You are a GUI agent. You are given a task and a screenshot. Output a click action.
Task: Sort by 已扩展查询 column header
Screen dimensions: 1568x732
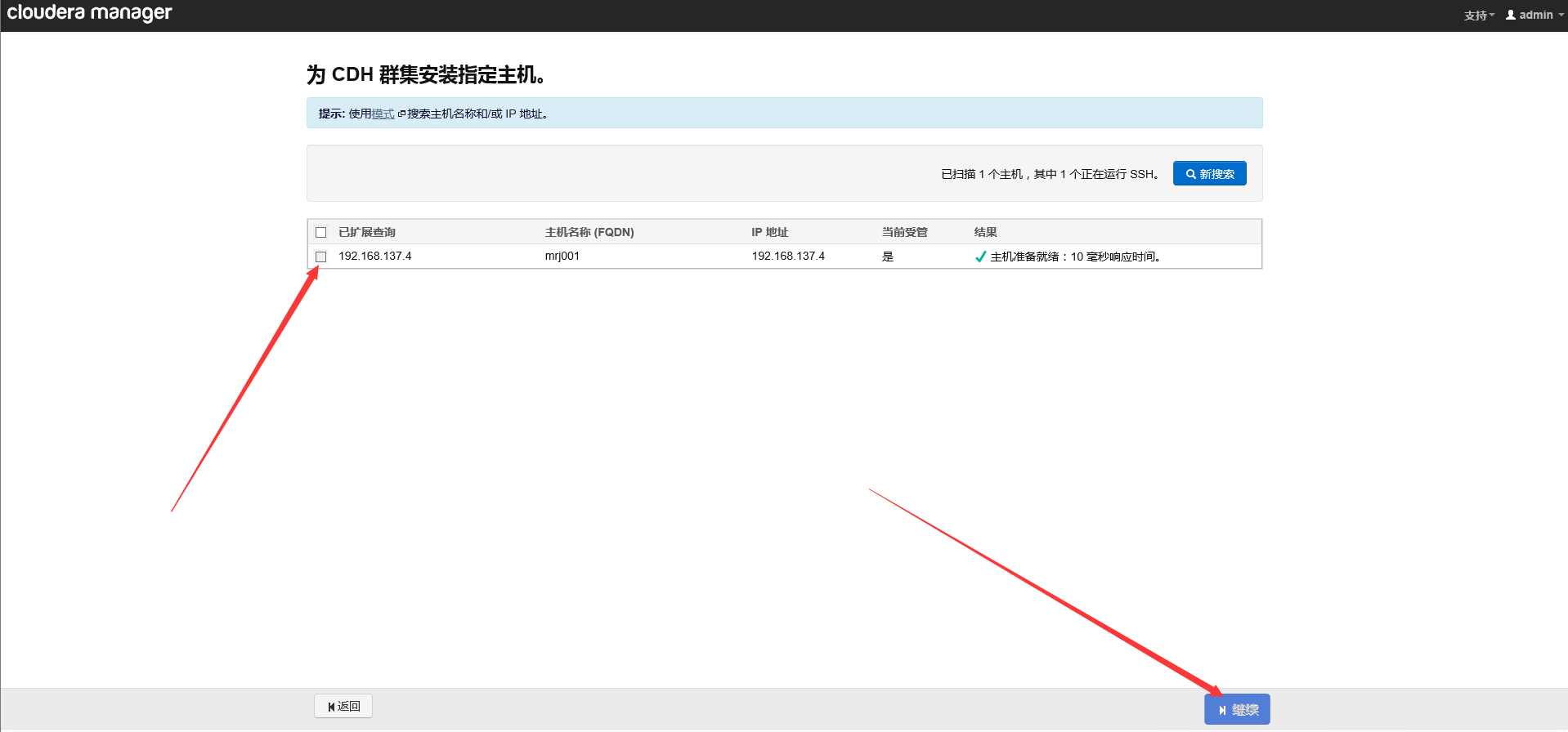click(x=367, y=232)
